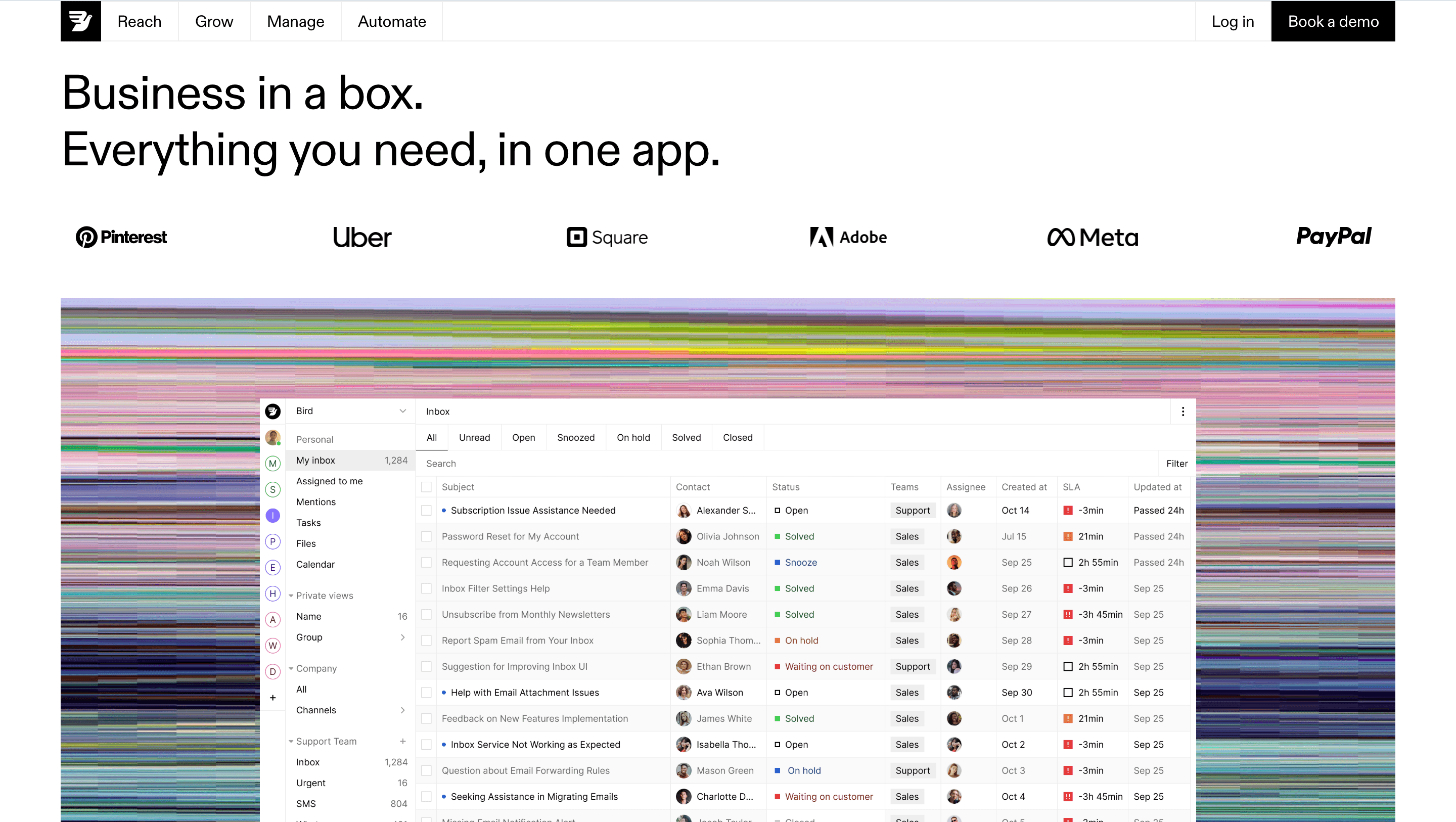Click the Filter button
The height and width of the screenshot is (822, 1456).
(1176, 464)
